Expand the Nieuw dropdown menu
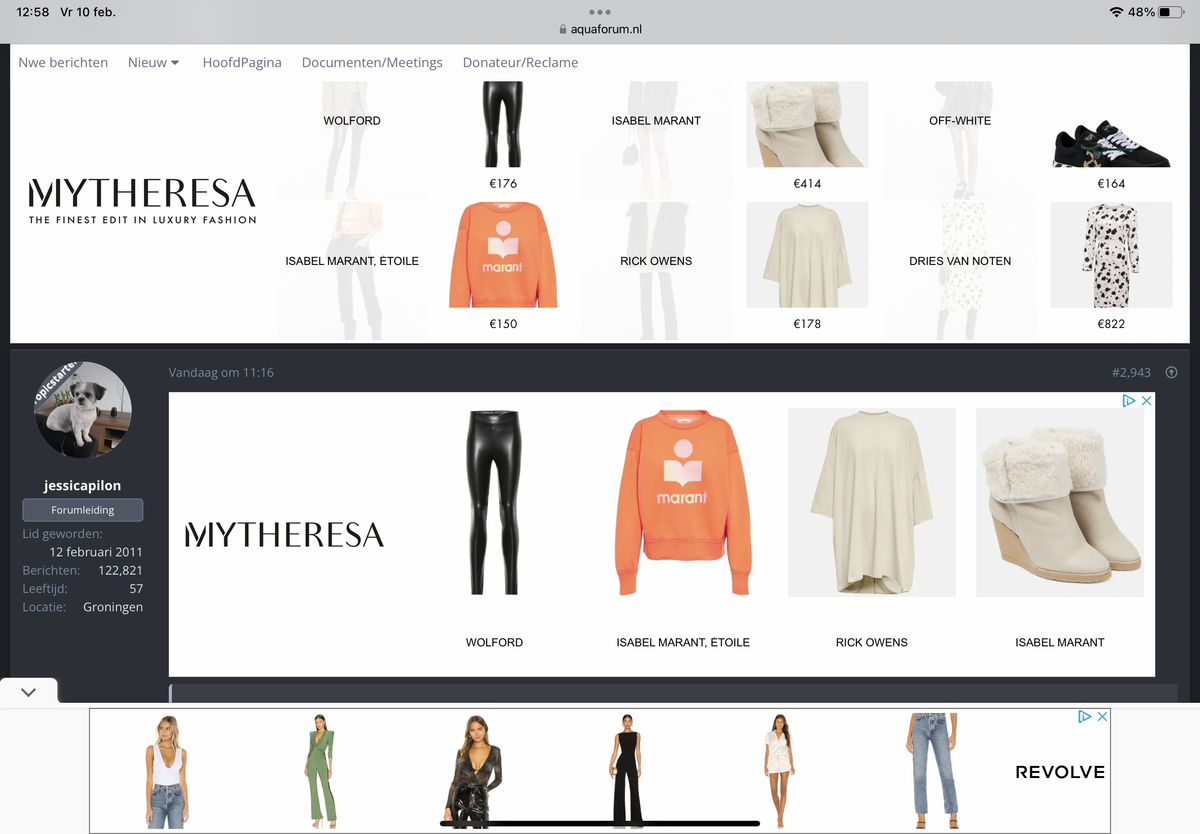1200x834 pixels. tap(154, 62)
